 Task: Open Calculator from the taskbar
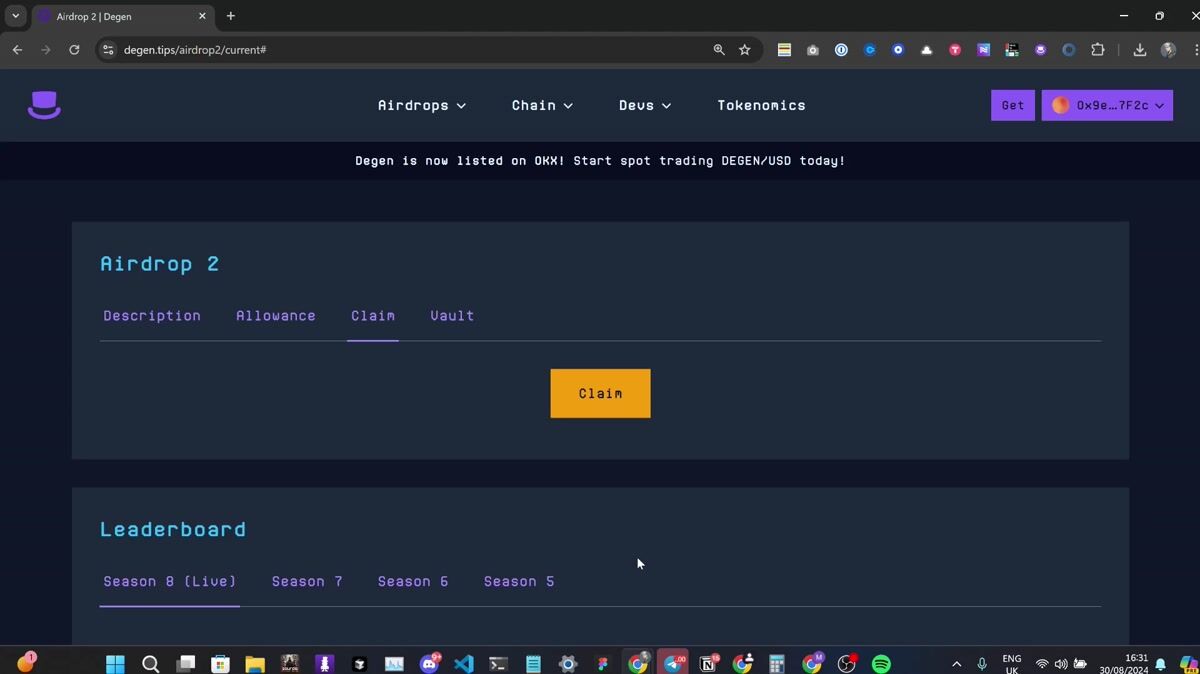point(776,664)
